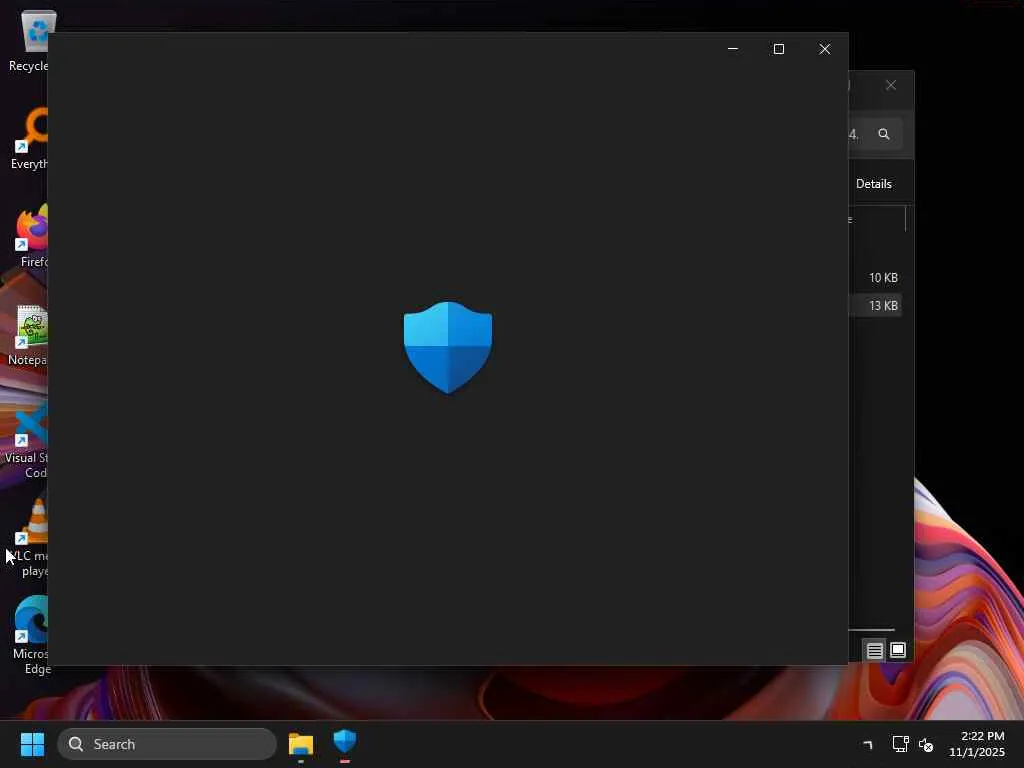The image size is (1024, 768).
Task: Click the tray overflow indicator icon
Action: pyautogui.click(x=868, y=744)
